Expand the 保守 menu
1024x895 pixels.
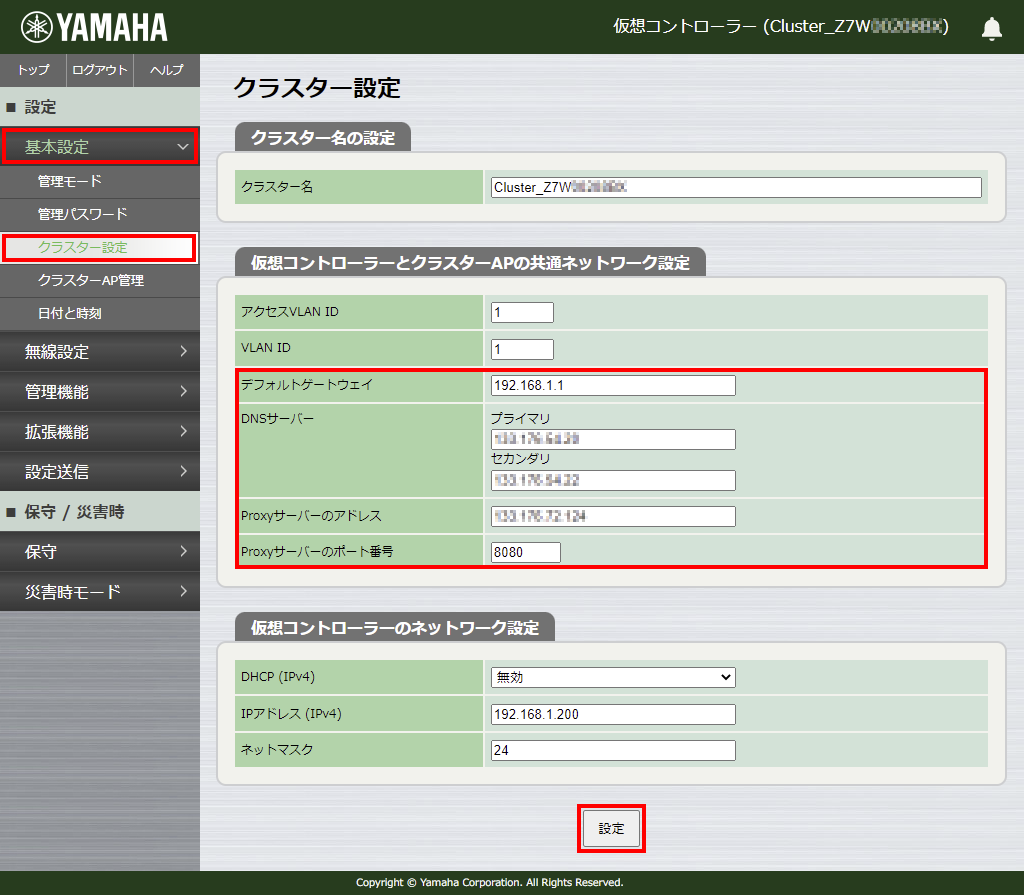[99, 552]
